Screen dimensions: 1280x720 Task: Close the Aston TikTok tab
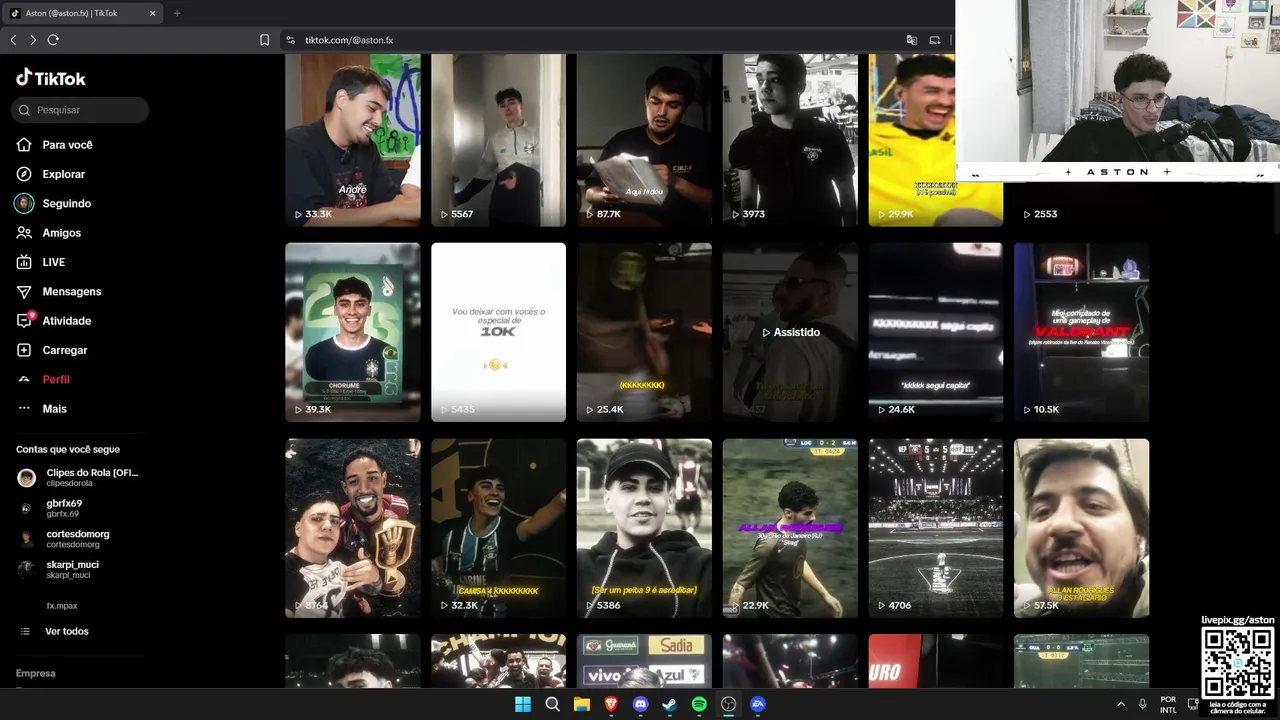coord(152,13)
